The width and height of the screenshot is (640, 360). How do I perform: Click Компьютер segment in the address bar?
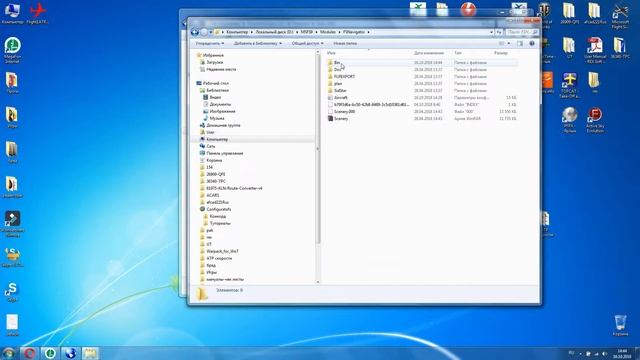click(x=237, y=32)
